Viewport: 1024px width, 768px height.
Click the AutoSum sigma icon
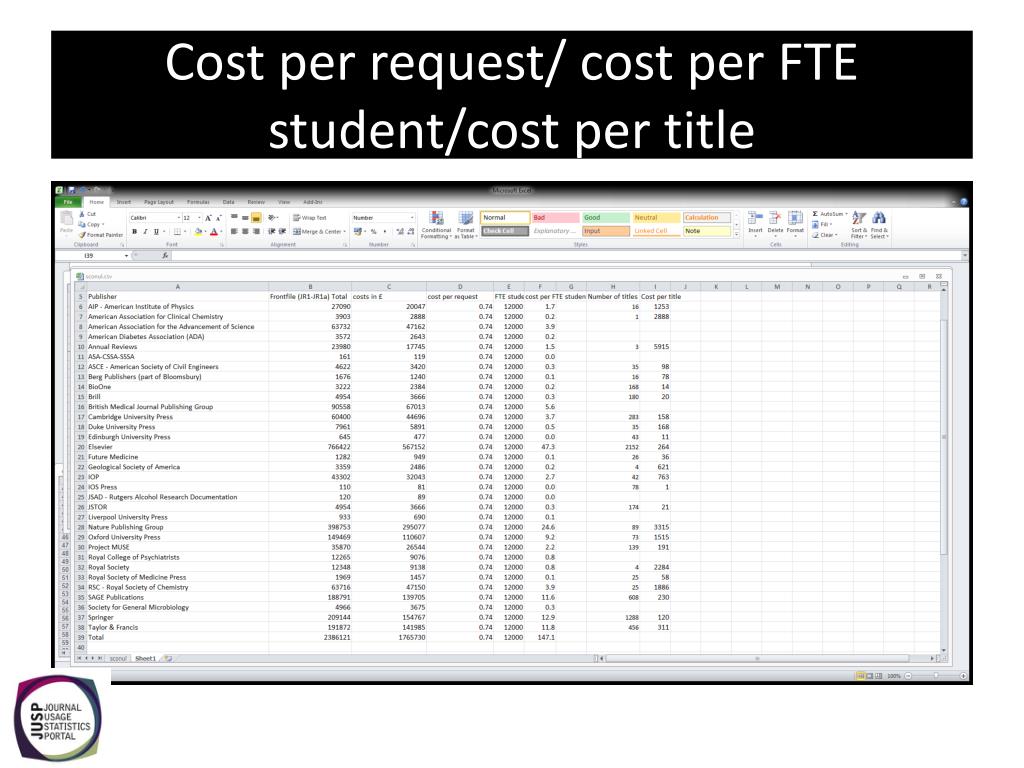(815, 214)
